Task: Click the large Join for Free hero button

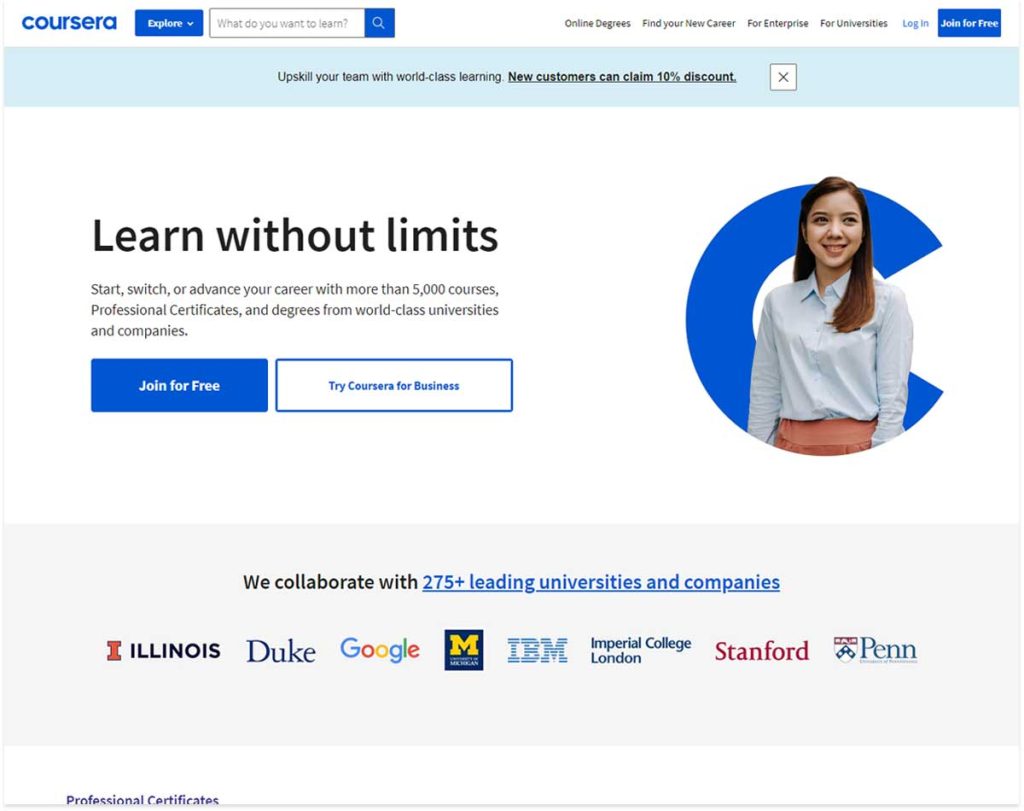Action: (x=180, y=385)
